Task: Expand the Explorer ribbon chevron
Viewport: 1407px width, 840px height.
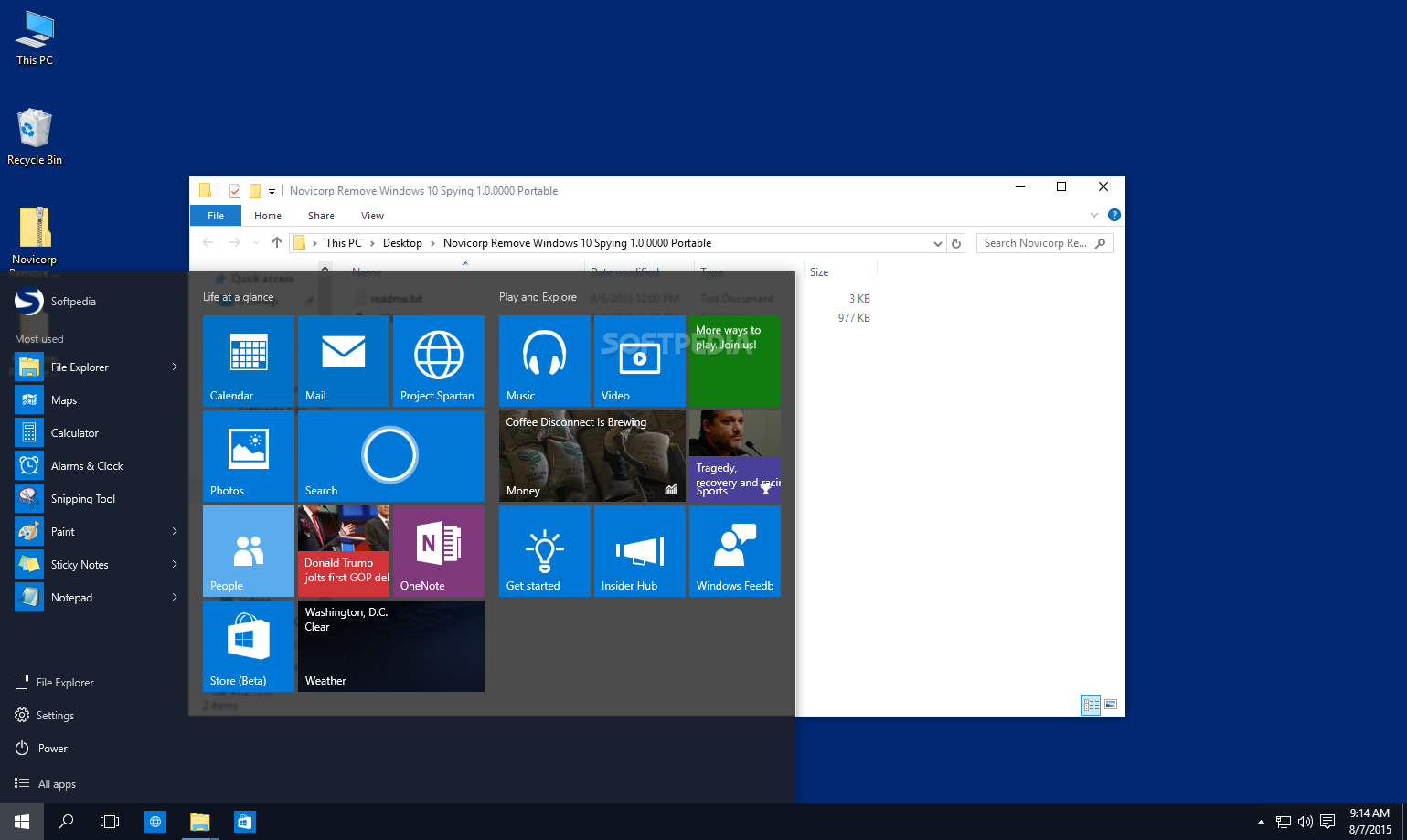Action: click(x=1094, y=215)
